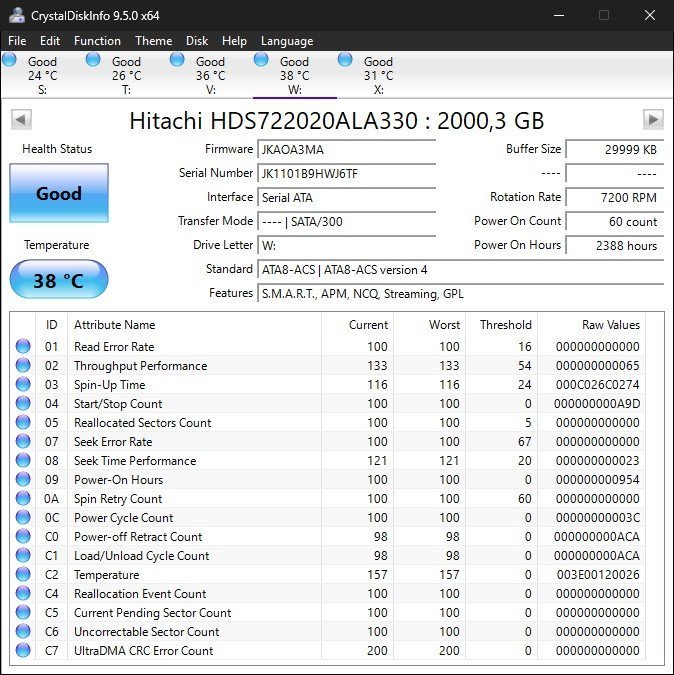
Task: Click the status orb for Read Error Rate
Action: pyautogui.click(x=23, y=347)
